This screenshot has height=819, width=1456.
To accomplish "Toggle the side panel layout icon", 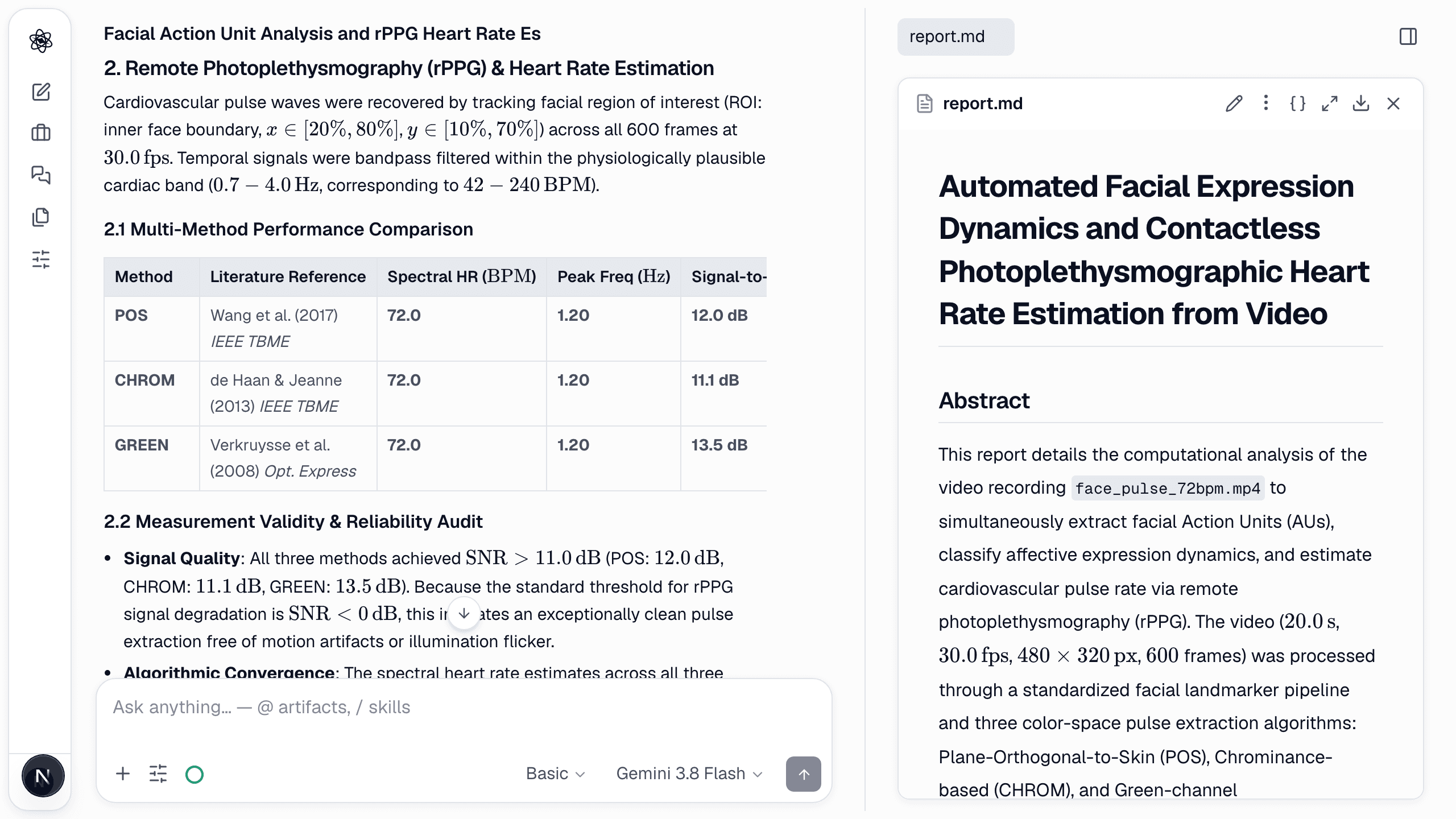I will 1408,37.
